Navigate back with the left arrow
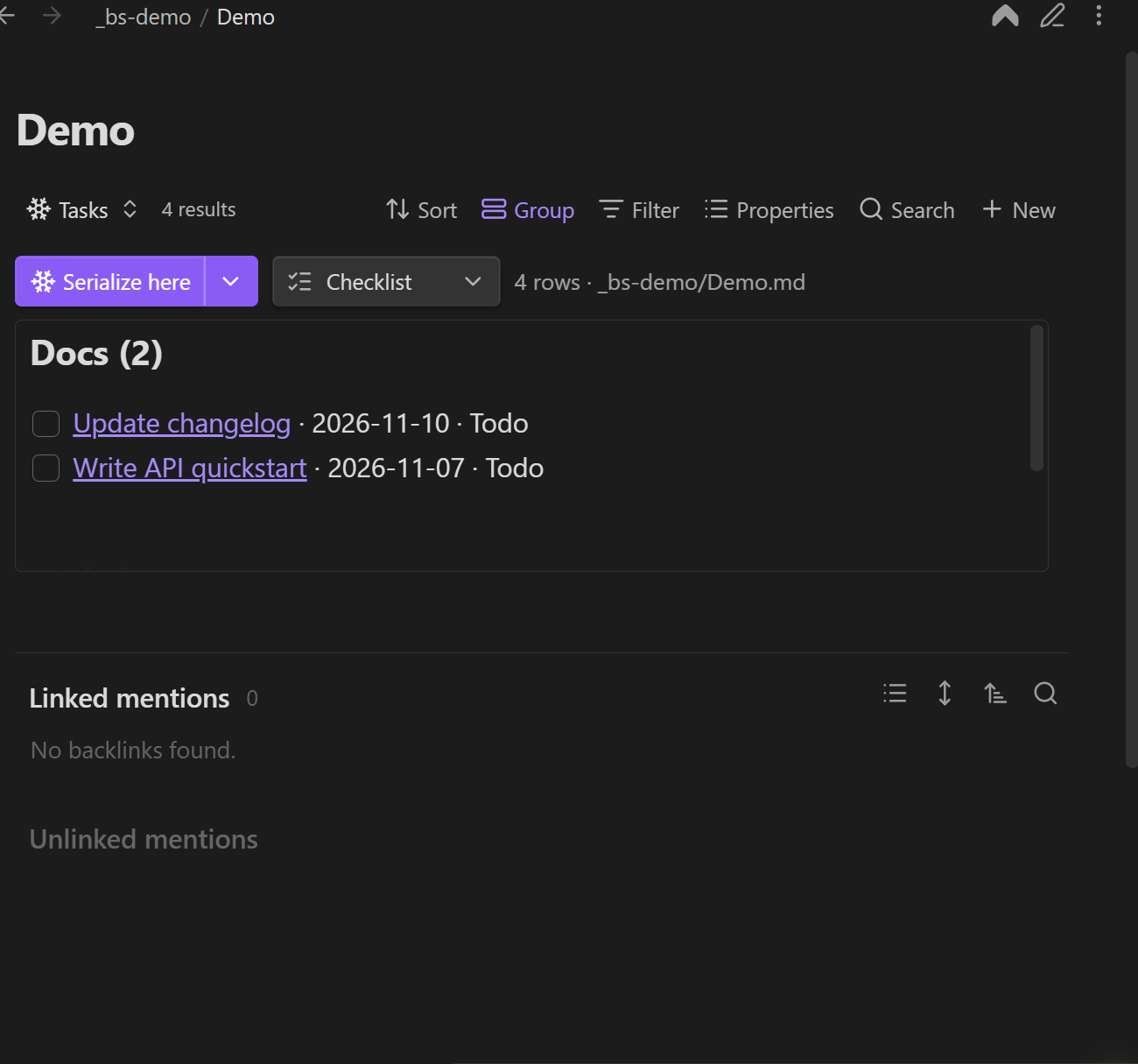Screen dimensions: 1138x1064 tap(7, 17)
